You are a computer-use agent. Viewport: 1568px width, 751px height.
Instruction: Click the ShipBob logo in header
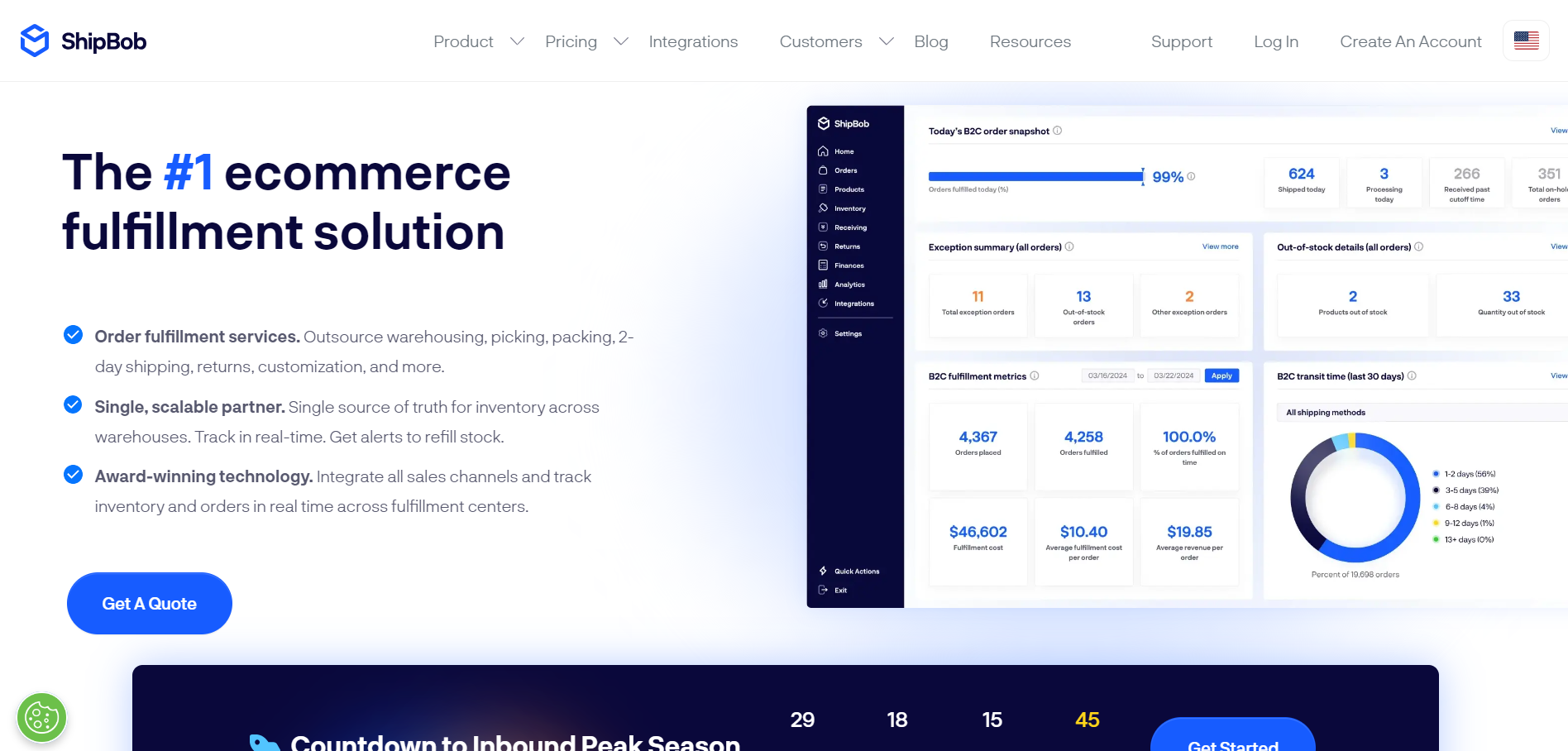(x=84, y=41)
